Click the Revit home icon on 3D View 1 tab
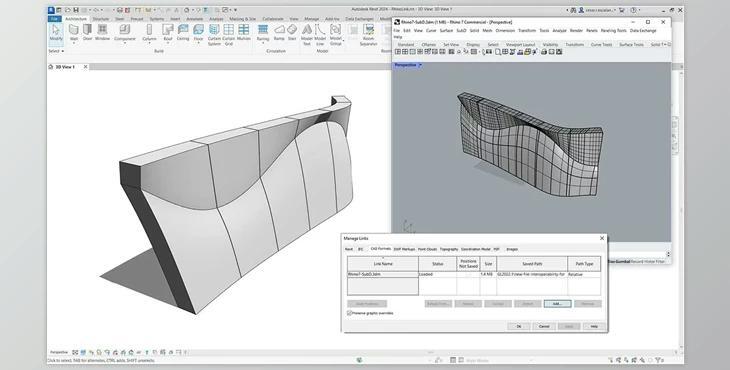The height and width of the screenshot is (370, 730). pos(51,67)
